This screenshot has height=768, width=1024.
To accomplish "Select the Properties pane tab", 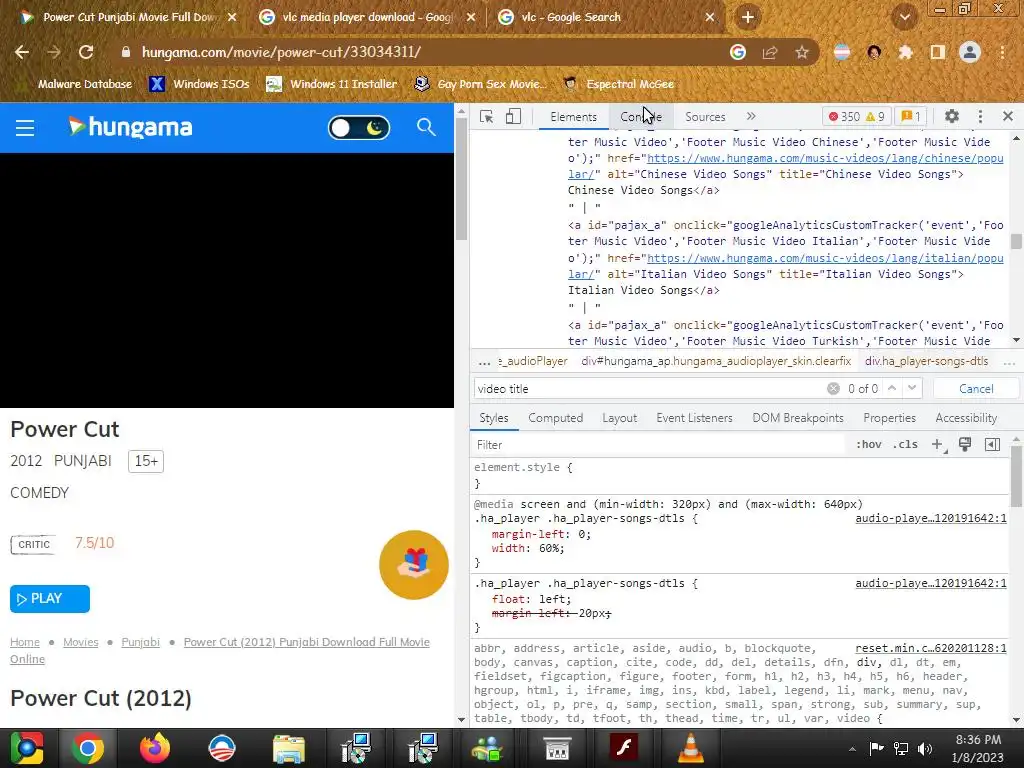I will (x=889, y=418).
